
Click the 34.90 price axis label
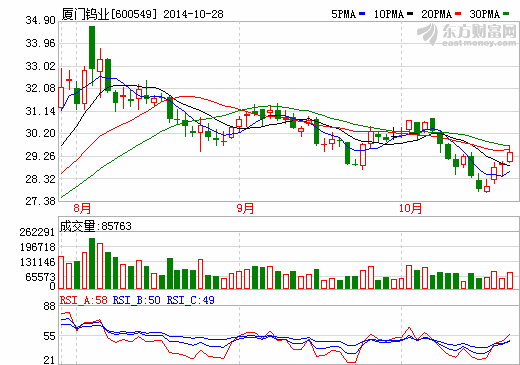click(x=40, y=20)
